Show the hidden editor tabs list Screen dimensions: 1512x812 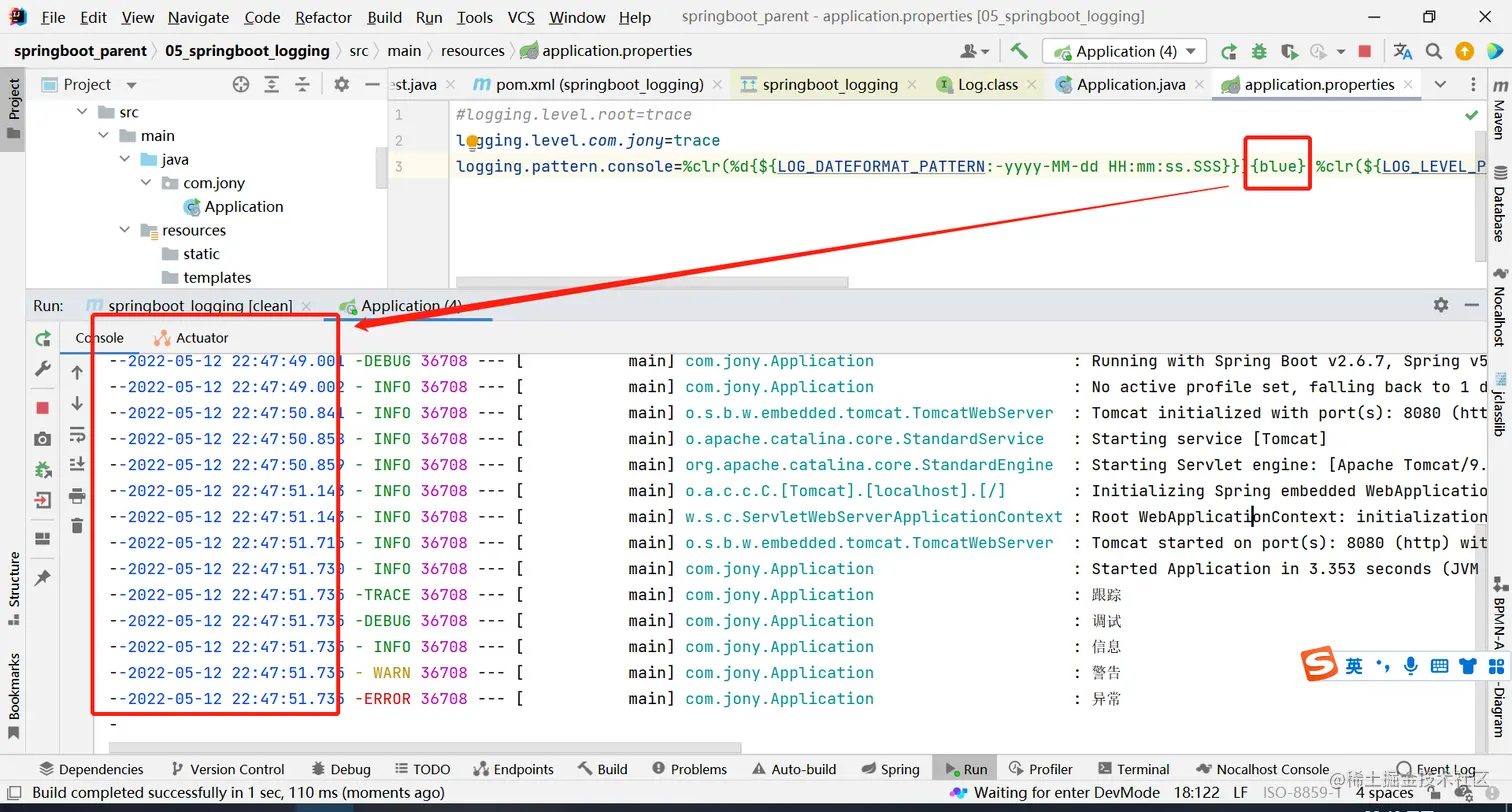point(1439,85)
